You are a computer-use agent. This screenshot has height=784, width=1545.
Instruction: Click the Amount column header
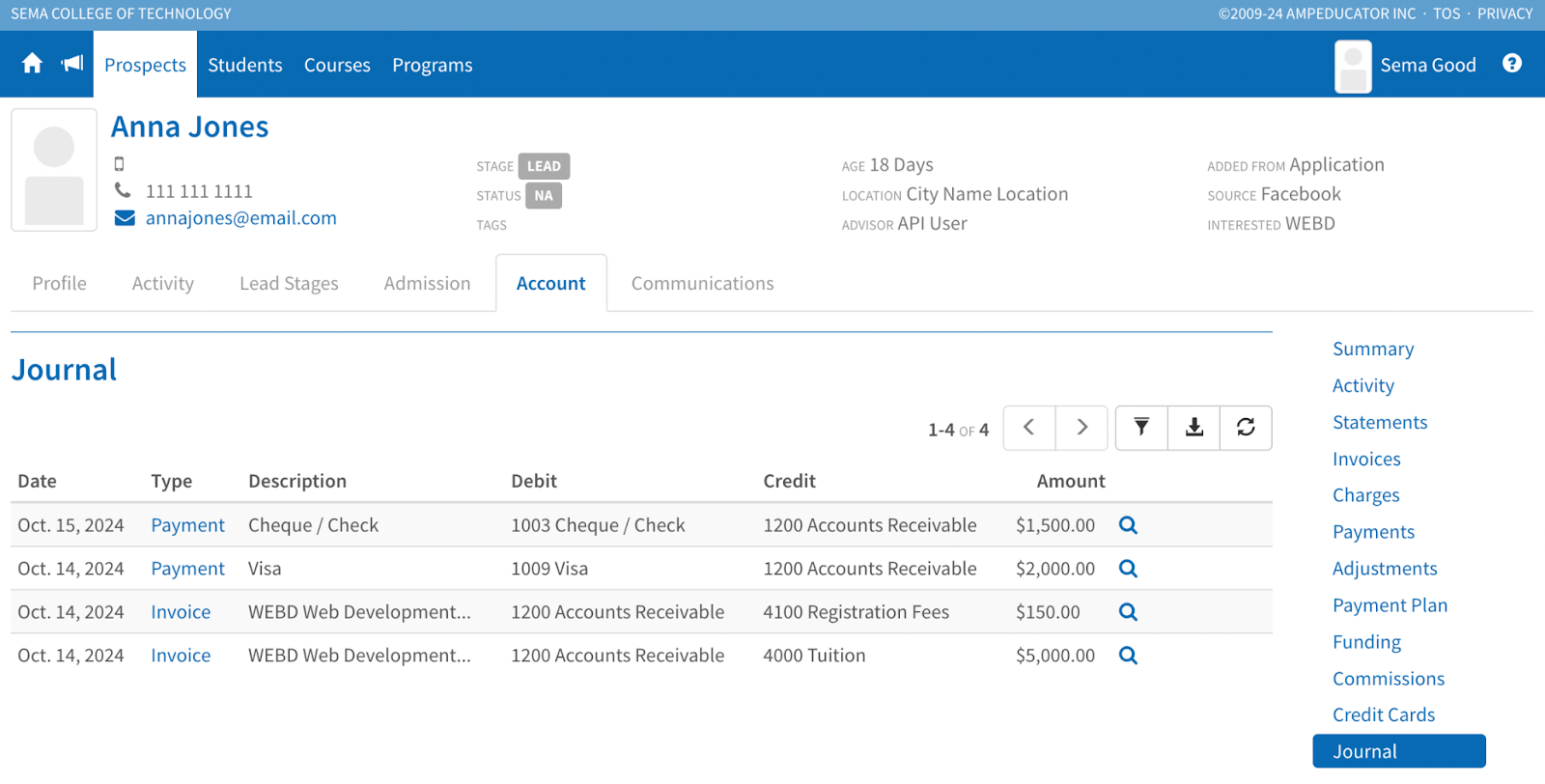pos(1071,481)
